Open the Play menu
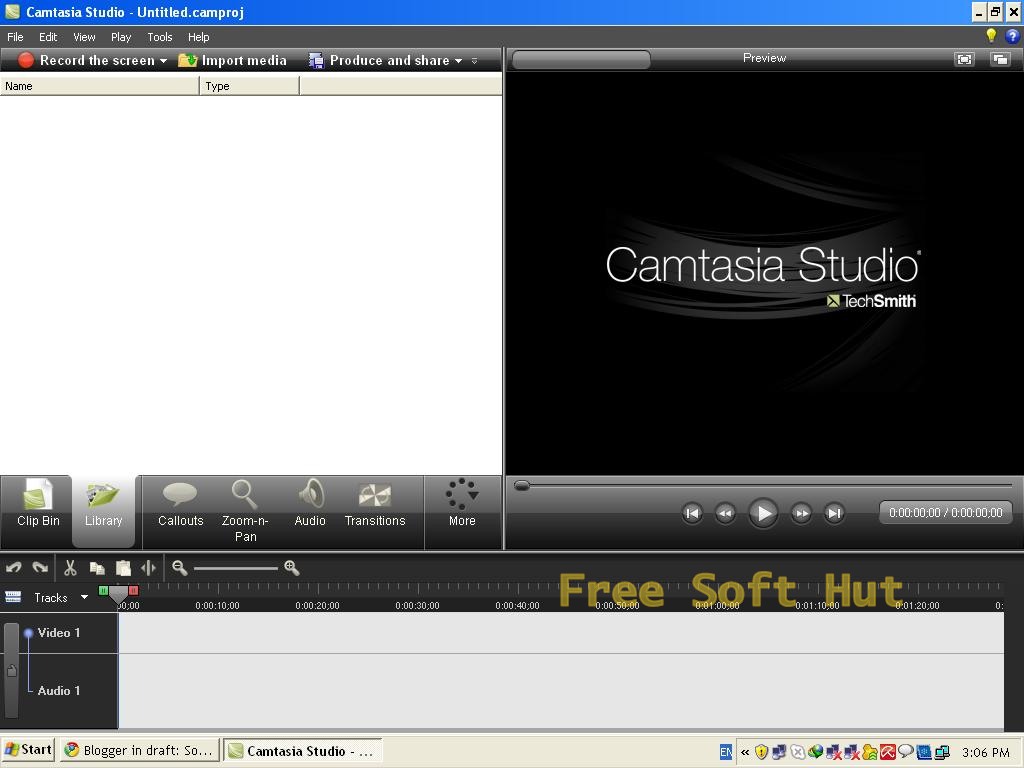1024x768 pixels. [121, 37]
